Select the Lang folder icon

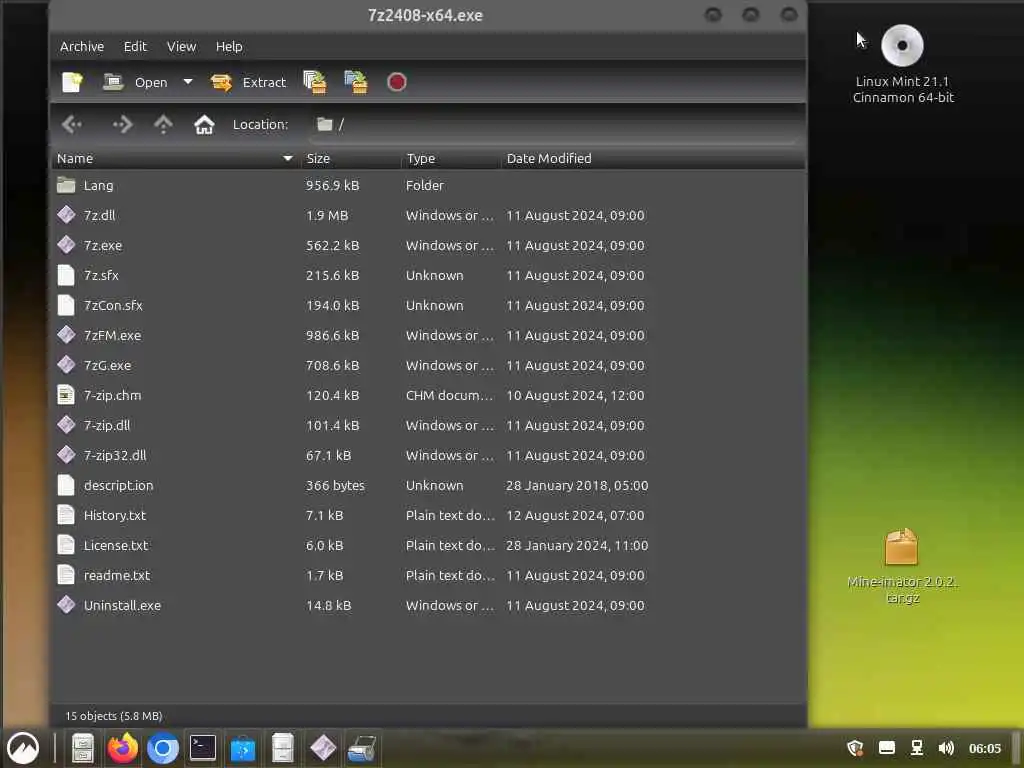coord(66,185)
